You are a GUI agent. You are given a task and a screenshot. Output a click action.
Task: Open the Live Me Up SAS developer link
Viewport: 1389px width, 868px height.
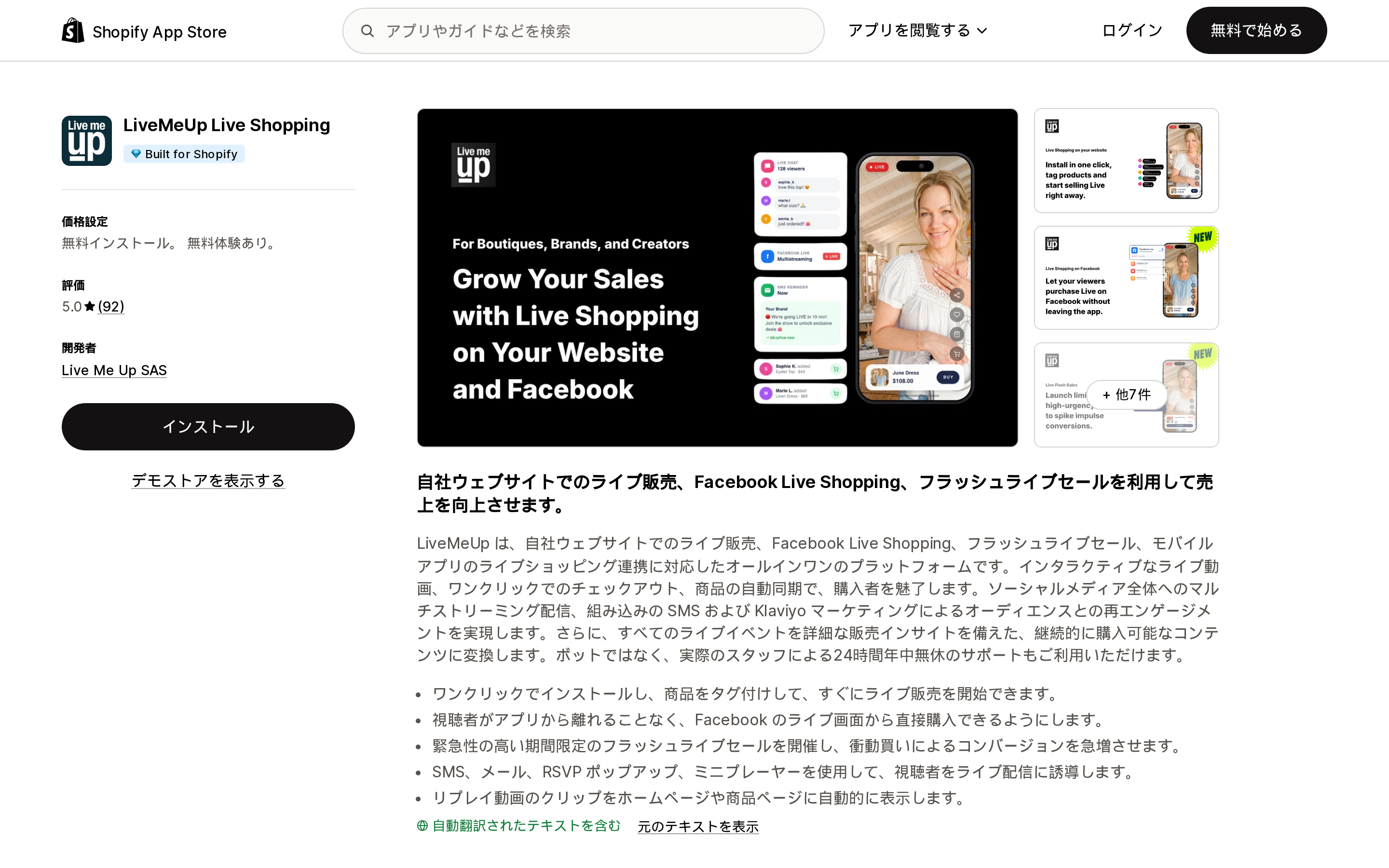click(114, 370)
